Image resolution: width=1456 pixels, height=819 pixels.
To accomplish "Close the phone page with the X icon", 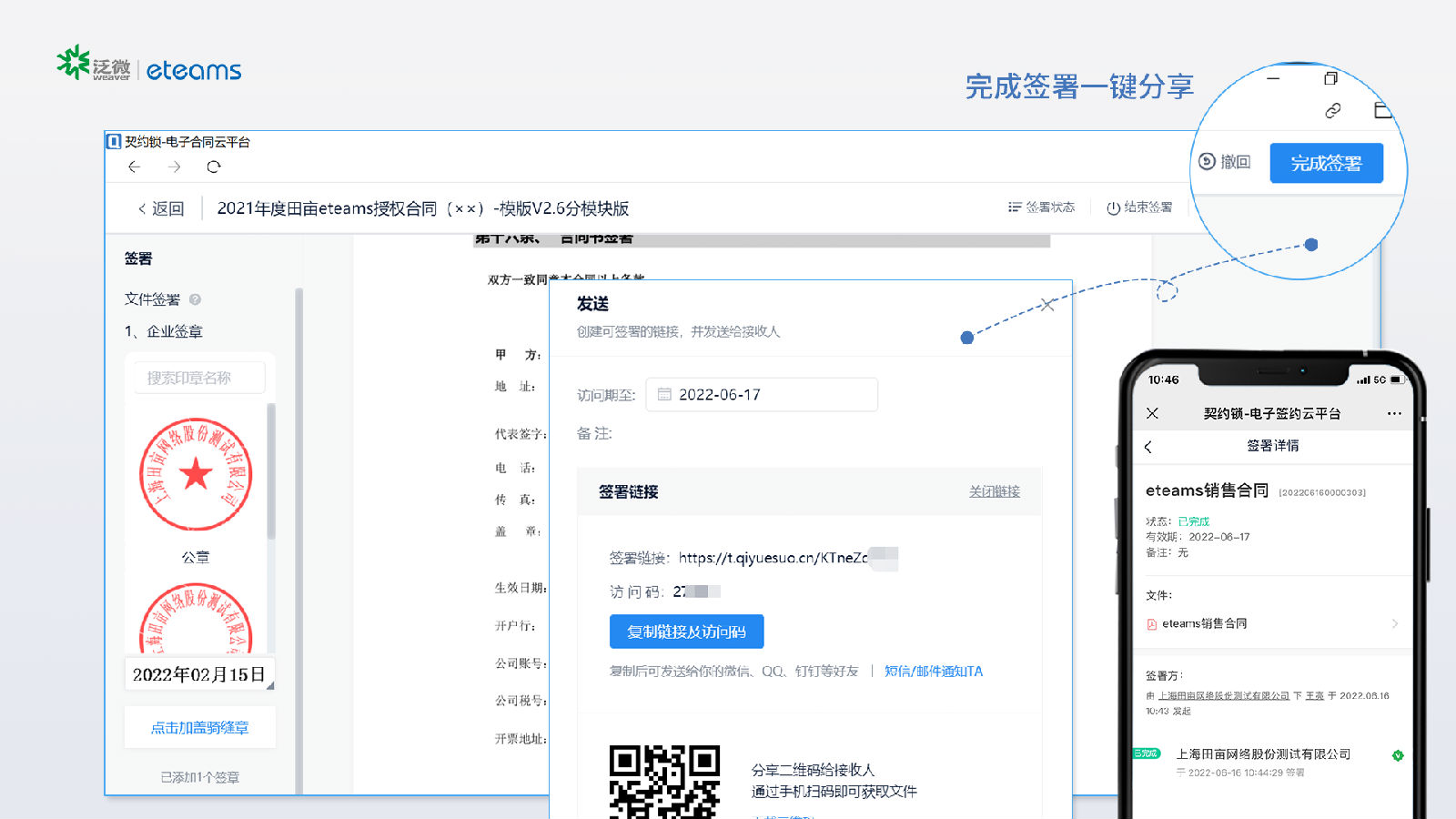I will click(1152, 413).
